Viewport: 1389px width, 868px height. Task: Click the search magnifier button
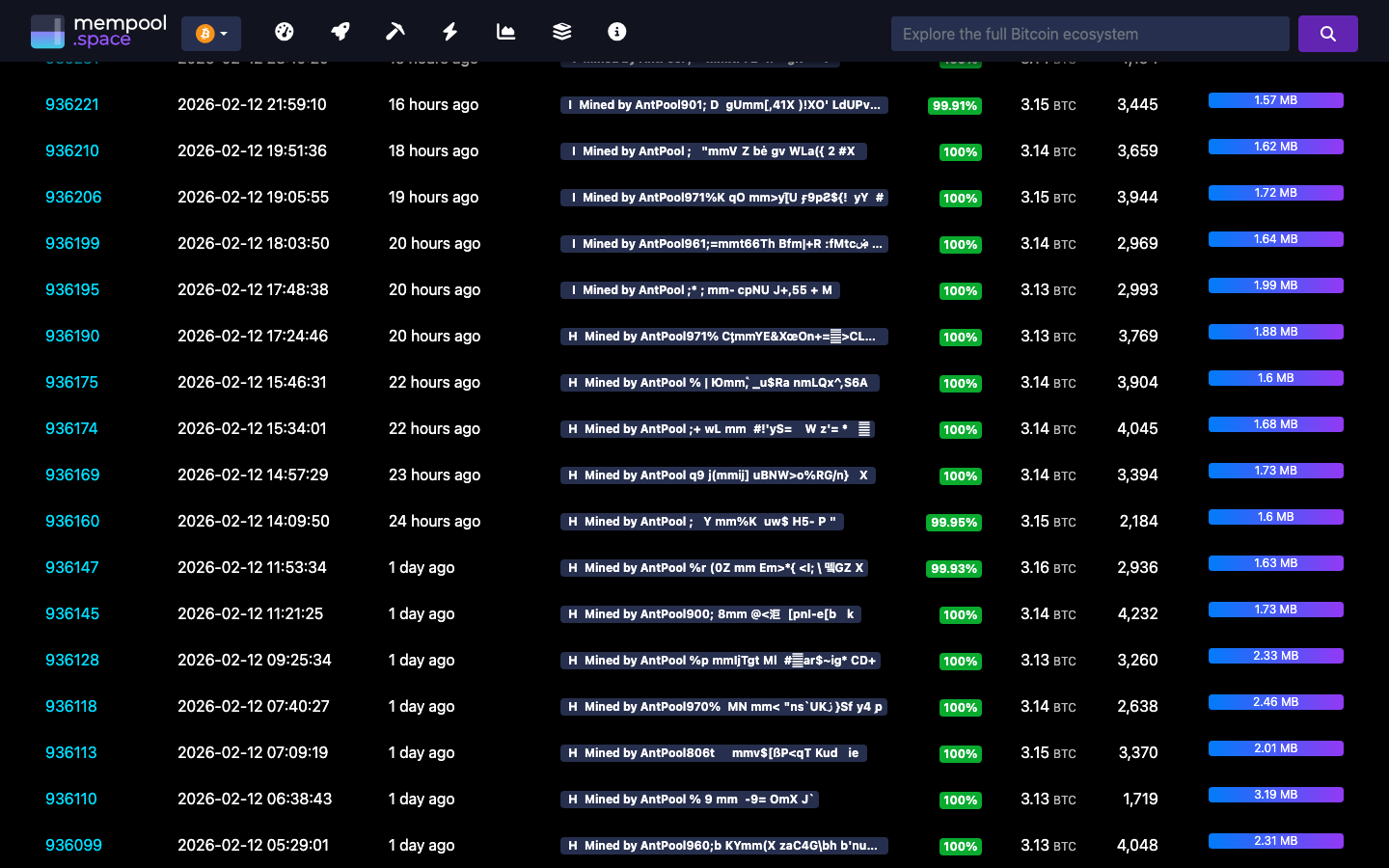(x=1328, y=33)
